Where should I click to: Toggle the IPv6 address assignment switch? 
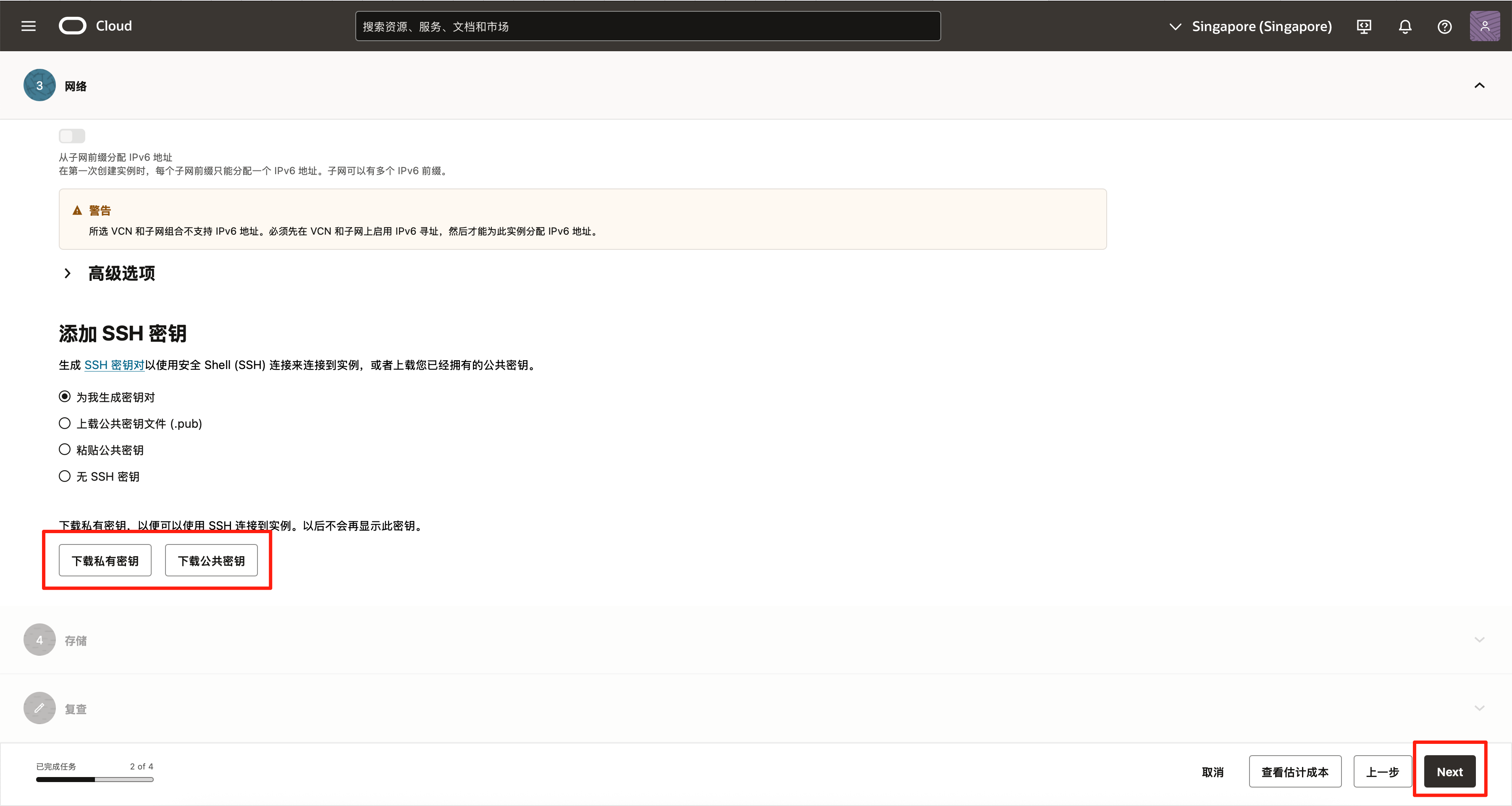(71, 136)
